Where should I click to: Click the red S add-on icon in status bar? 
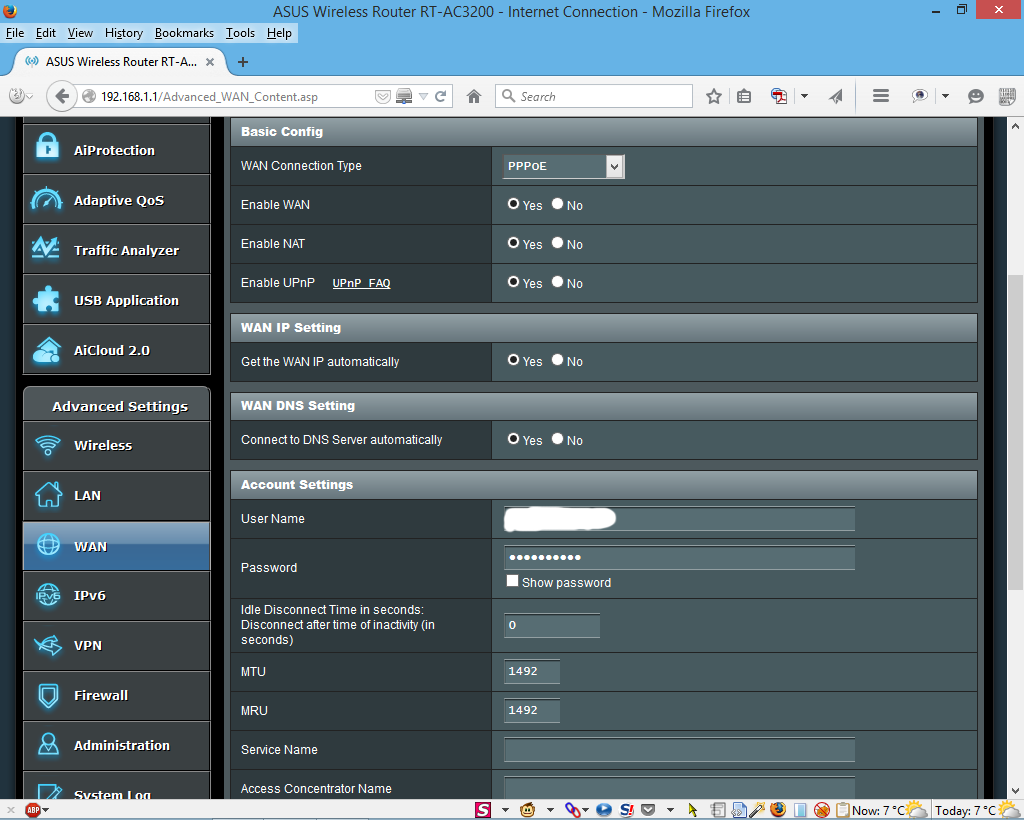483,810
